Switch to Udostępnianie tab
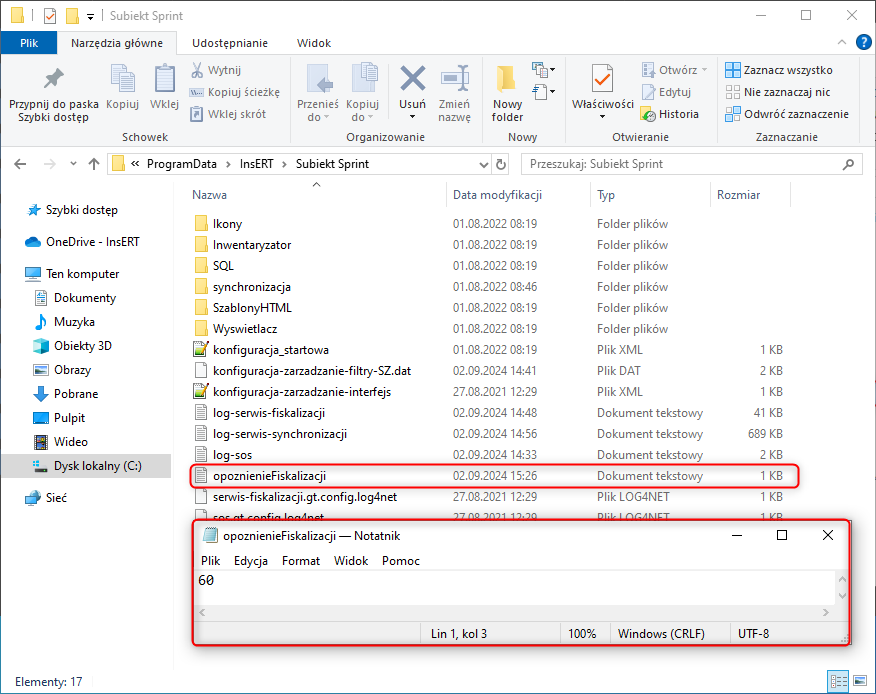Viewport: 876px width, 694px height. click(230, 43)
